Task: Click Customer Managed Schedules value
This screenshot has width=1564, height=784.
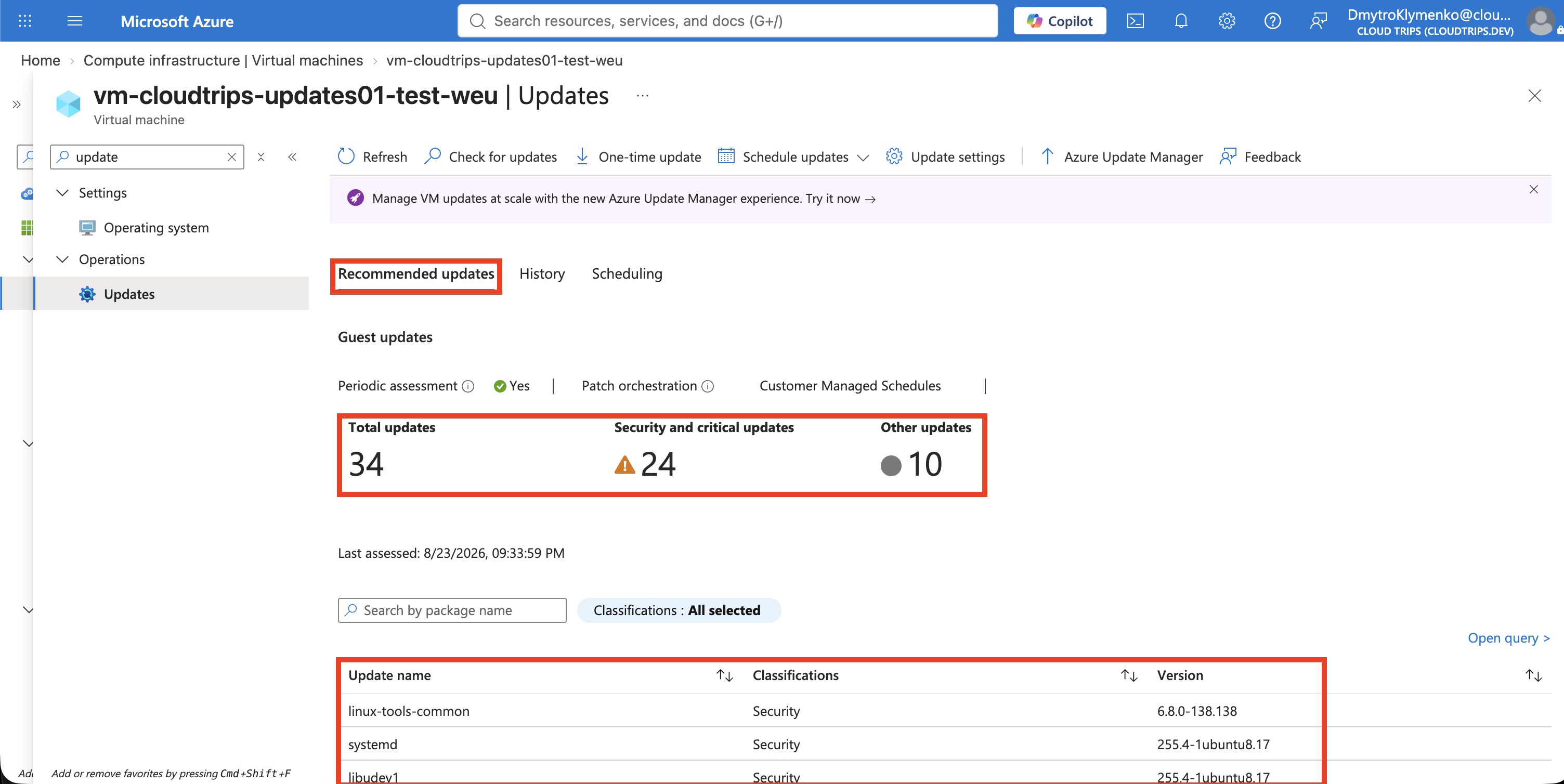Action: pos(850,386)
